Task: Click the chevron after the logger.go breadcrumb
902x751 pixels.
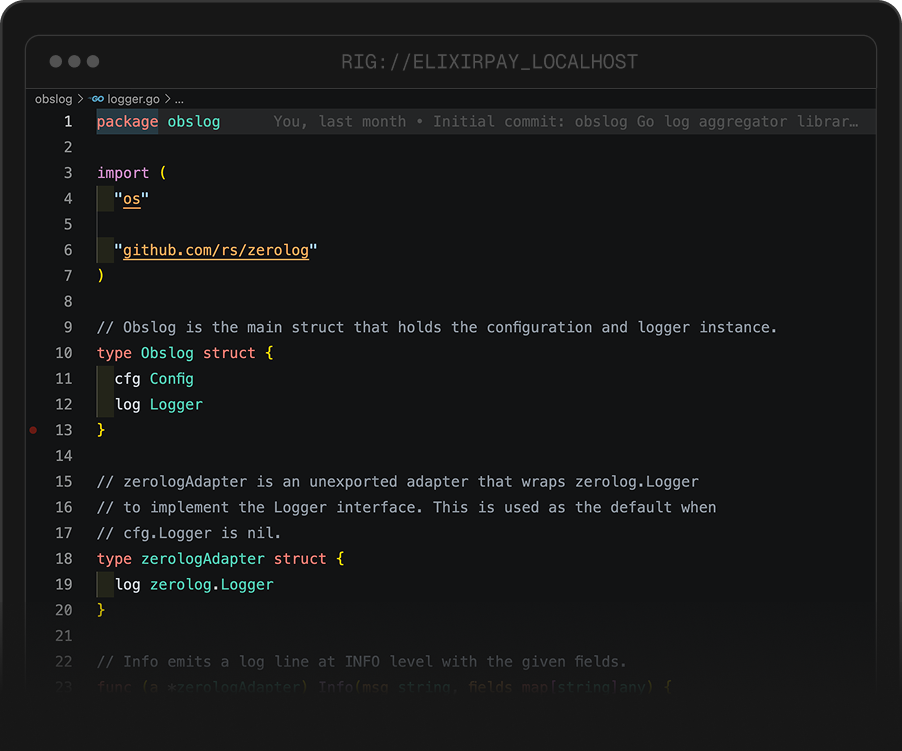Action: pyautogui.click(x=167, y=99)
